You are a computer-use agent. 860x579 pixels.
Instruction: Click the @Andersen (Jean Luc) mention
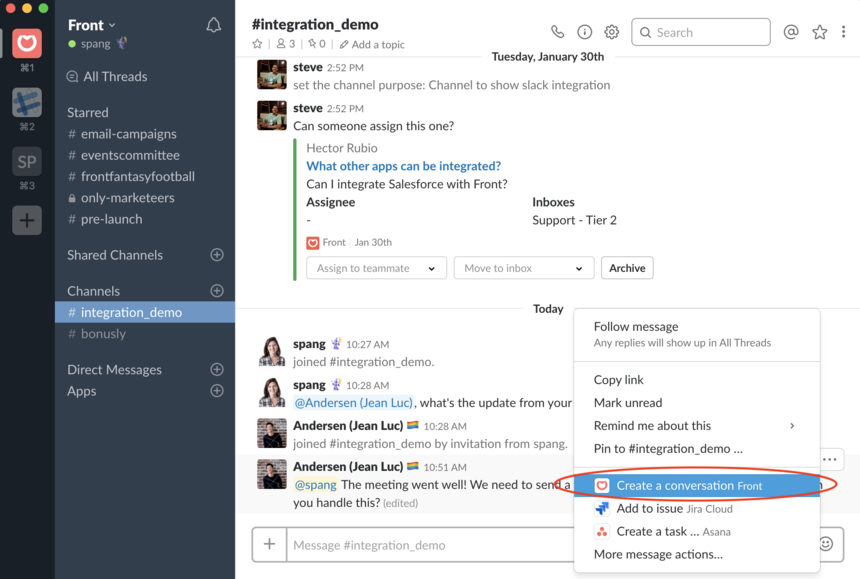pos(354,403)
